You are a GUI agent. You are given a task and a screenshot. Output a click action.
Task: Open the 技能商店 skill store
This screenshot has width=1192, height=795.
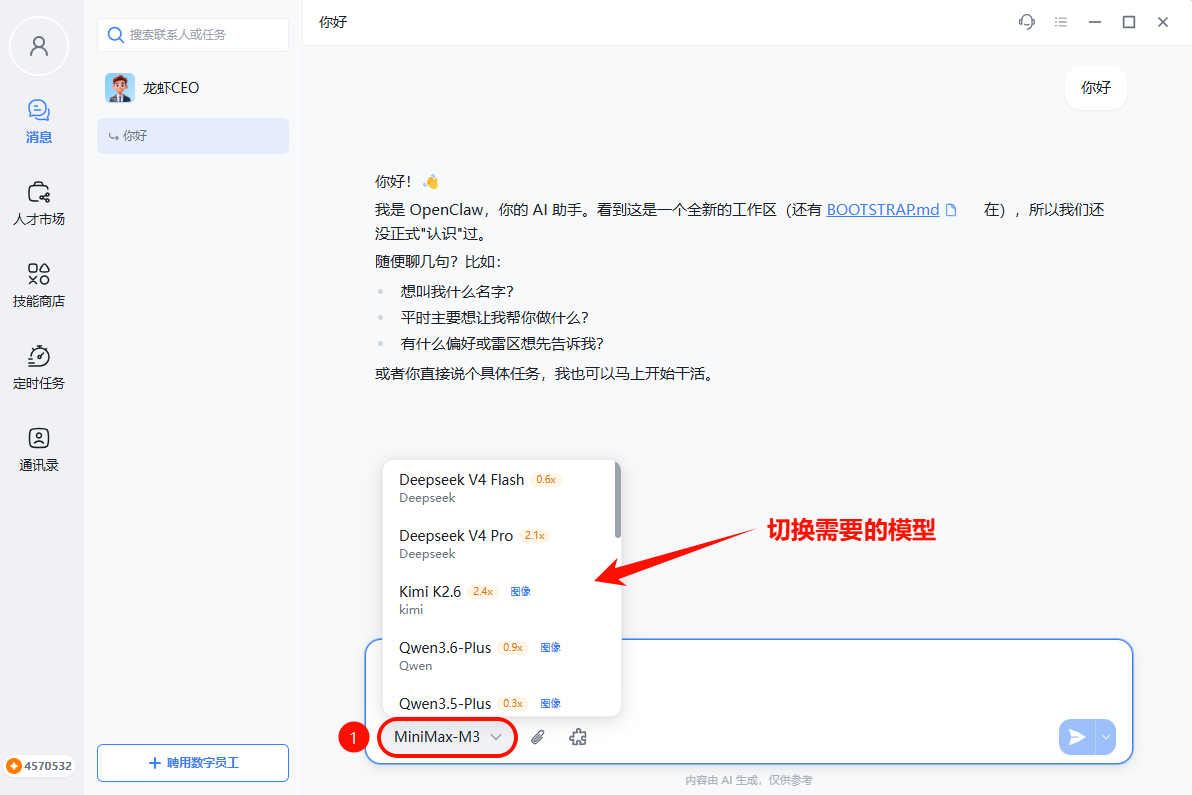(39, 286)
